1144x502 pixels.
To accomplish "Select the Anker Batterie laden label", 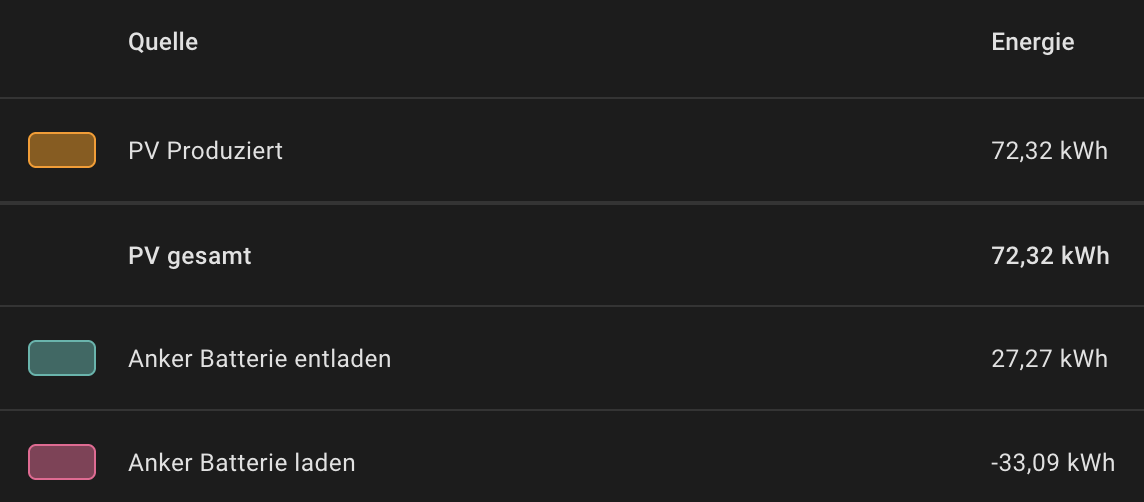I will [241, 463].
